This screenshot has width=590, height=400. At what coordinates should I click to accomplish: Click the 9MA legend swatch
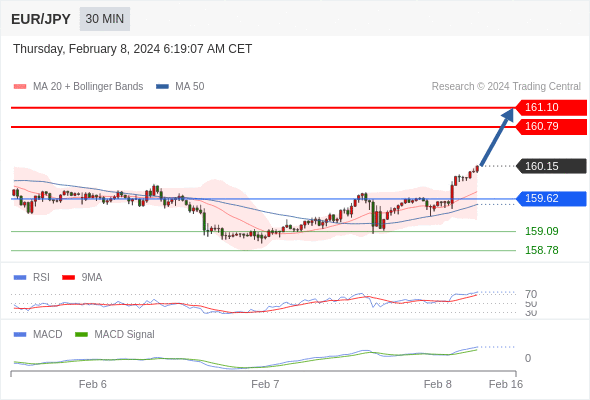pos(68,278)
